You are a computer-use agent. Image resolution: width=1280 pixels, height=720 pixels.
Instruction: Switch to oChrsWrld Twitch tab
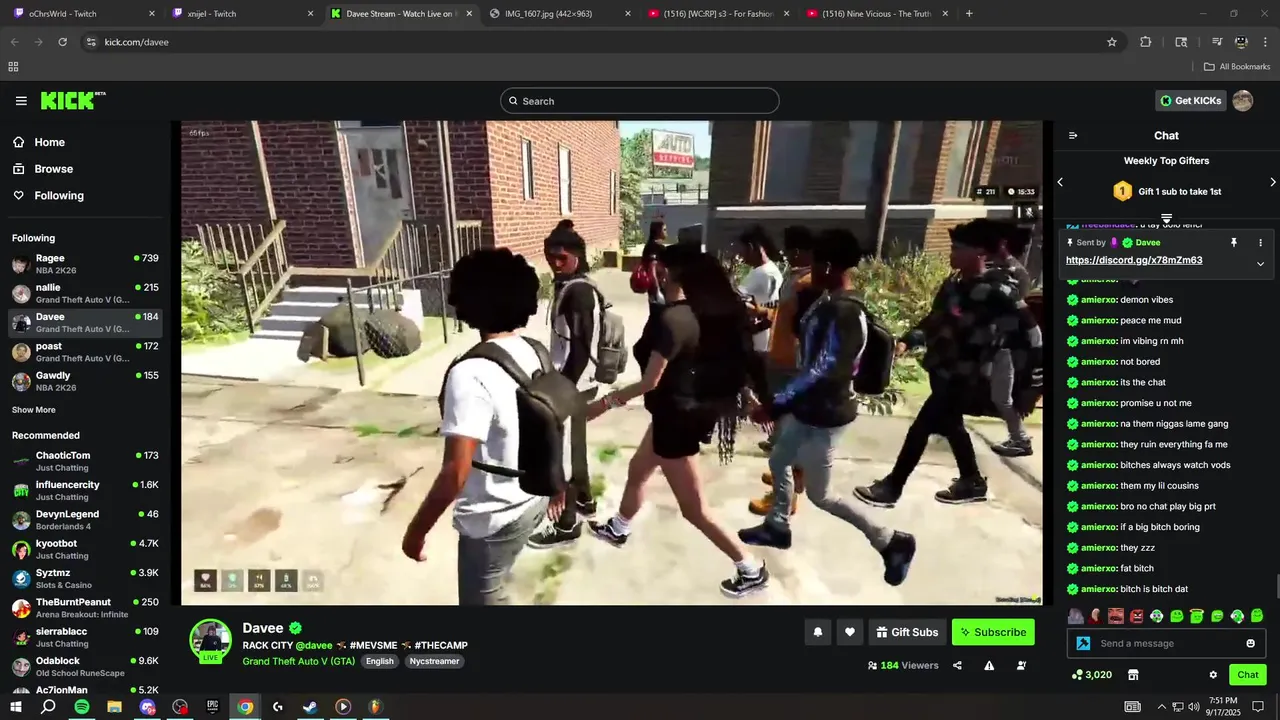click(84, 14)
